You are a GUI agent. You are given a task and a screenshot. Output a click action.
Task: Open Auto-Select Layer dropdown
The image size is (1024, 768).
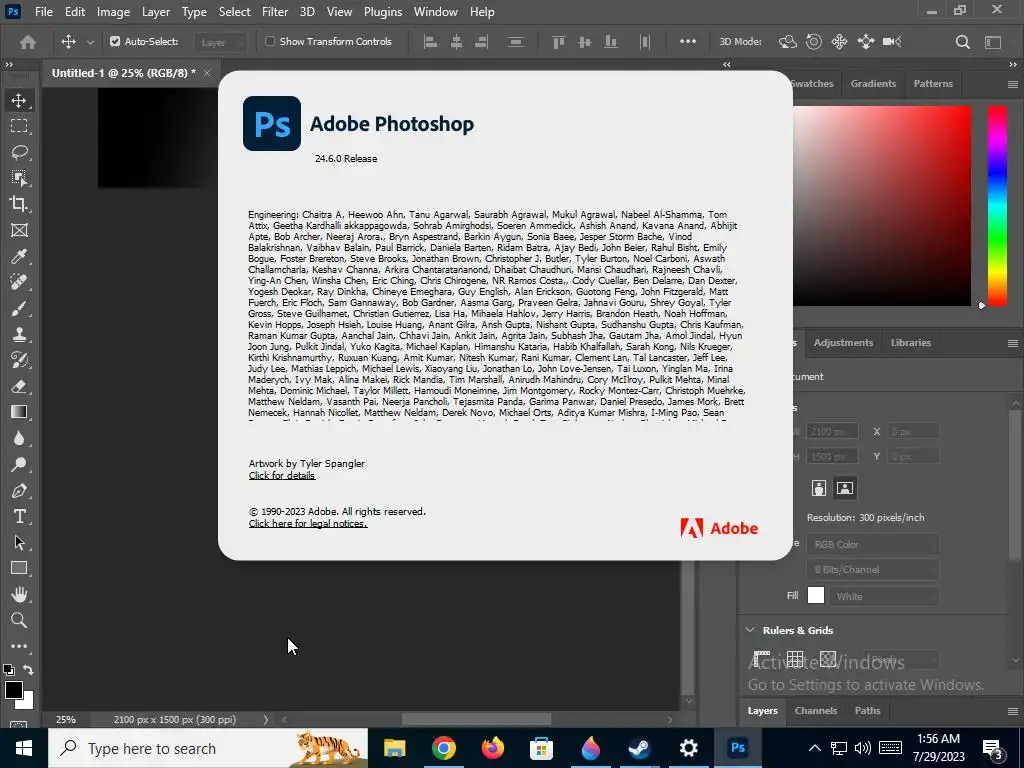(x=221, y=42)
